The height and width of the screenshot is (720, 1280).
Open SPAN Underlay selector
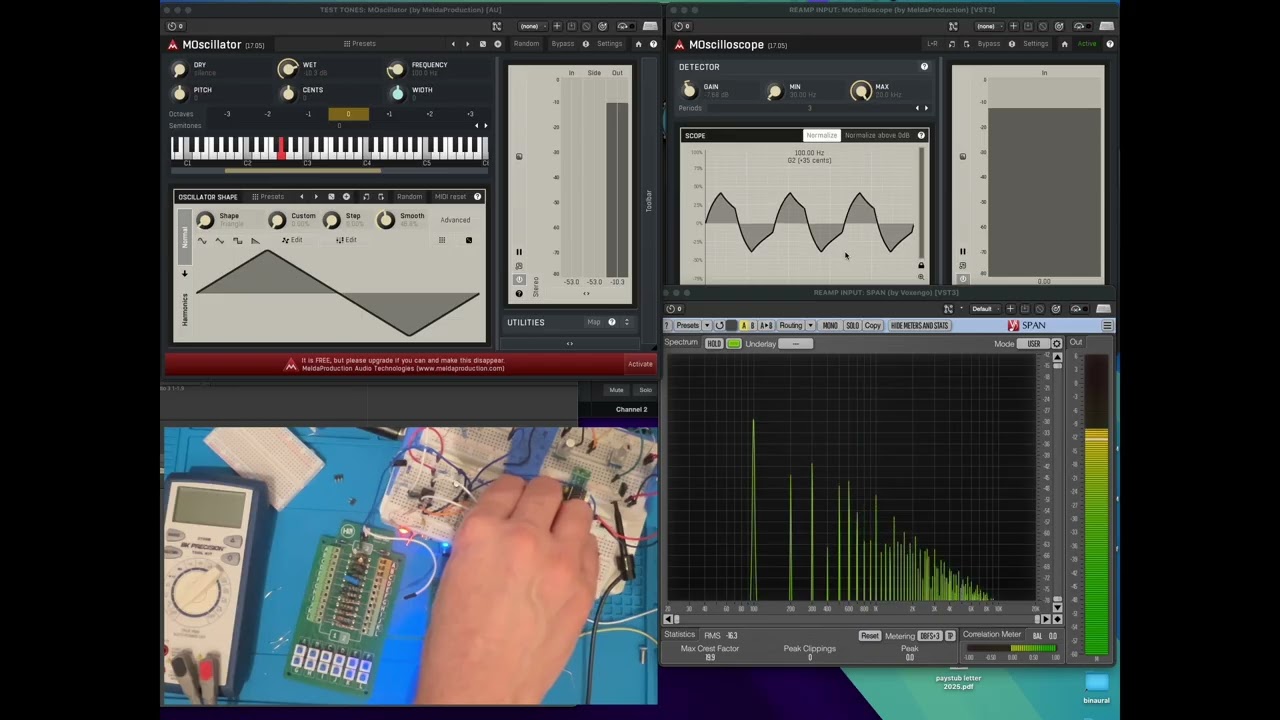tap(795, 344)
